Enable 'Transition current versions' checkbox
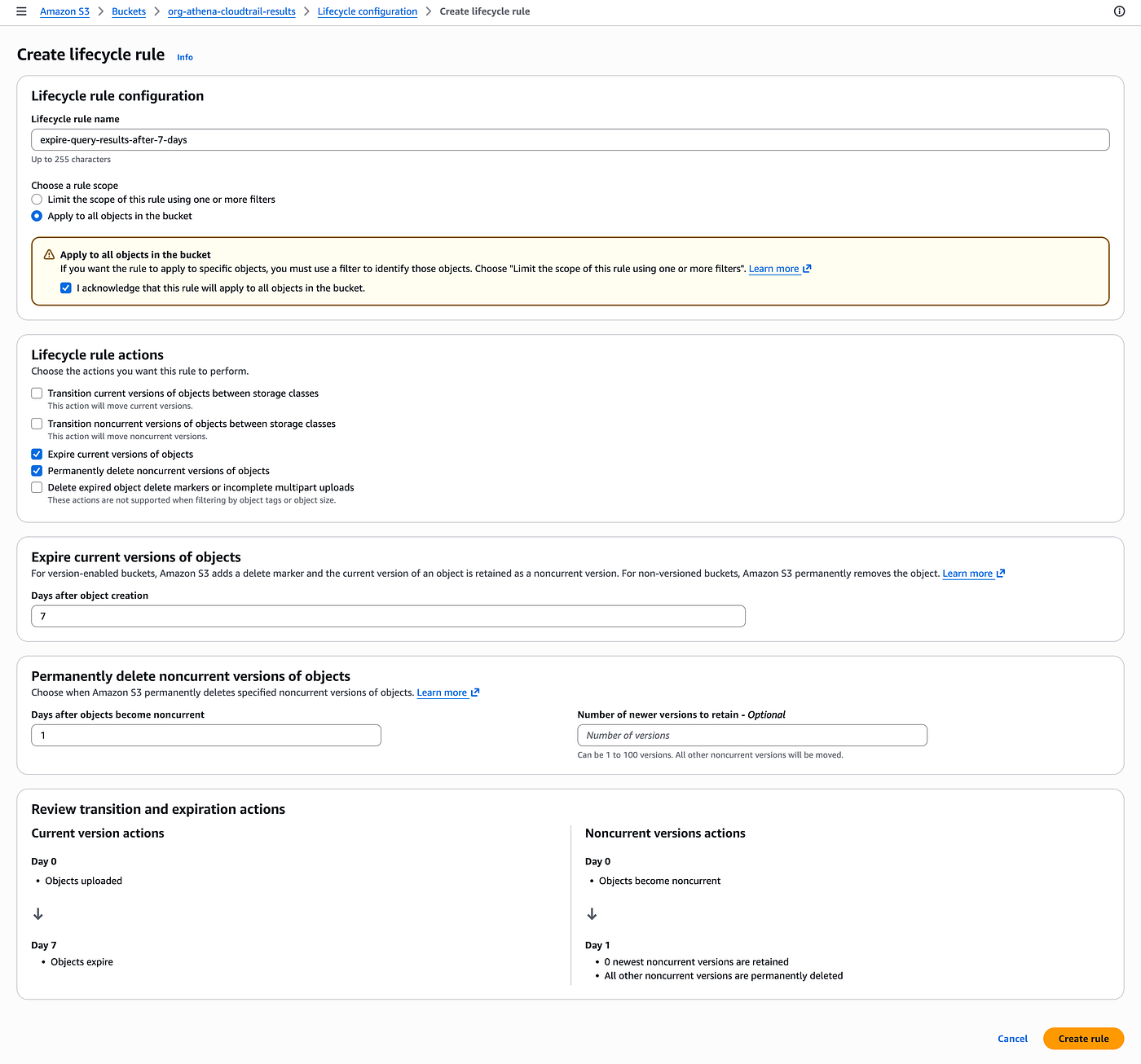The width and height of the screenshot is (1141, 1064). (x=37, y=394)
